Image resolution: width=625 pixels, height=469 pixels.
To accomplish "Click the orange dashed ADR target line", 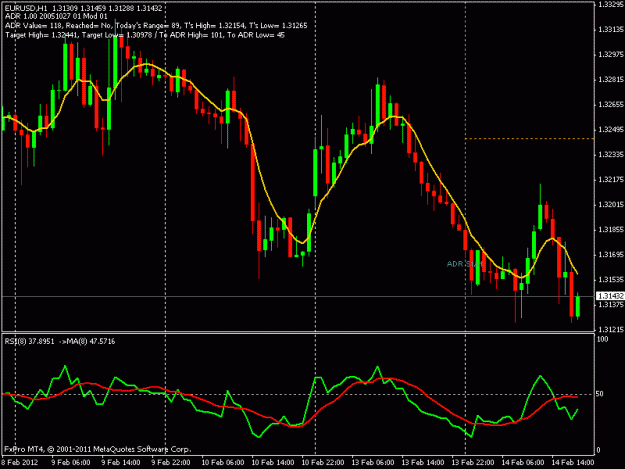I will [x=530, y=139].
